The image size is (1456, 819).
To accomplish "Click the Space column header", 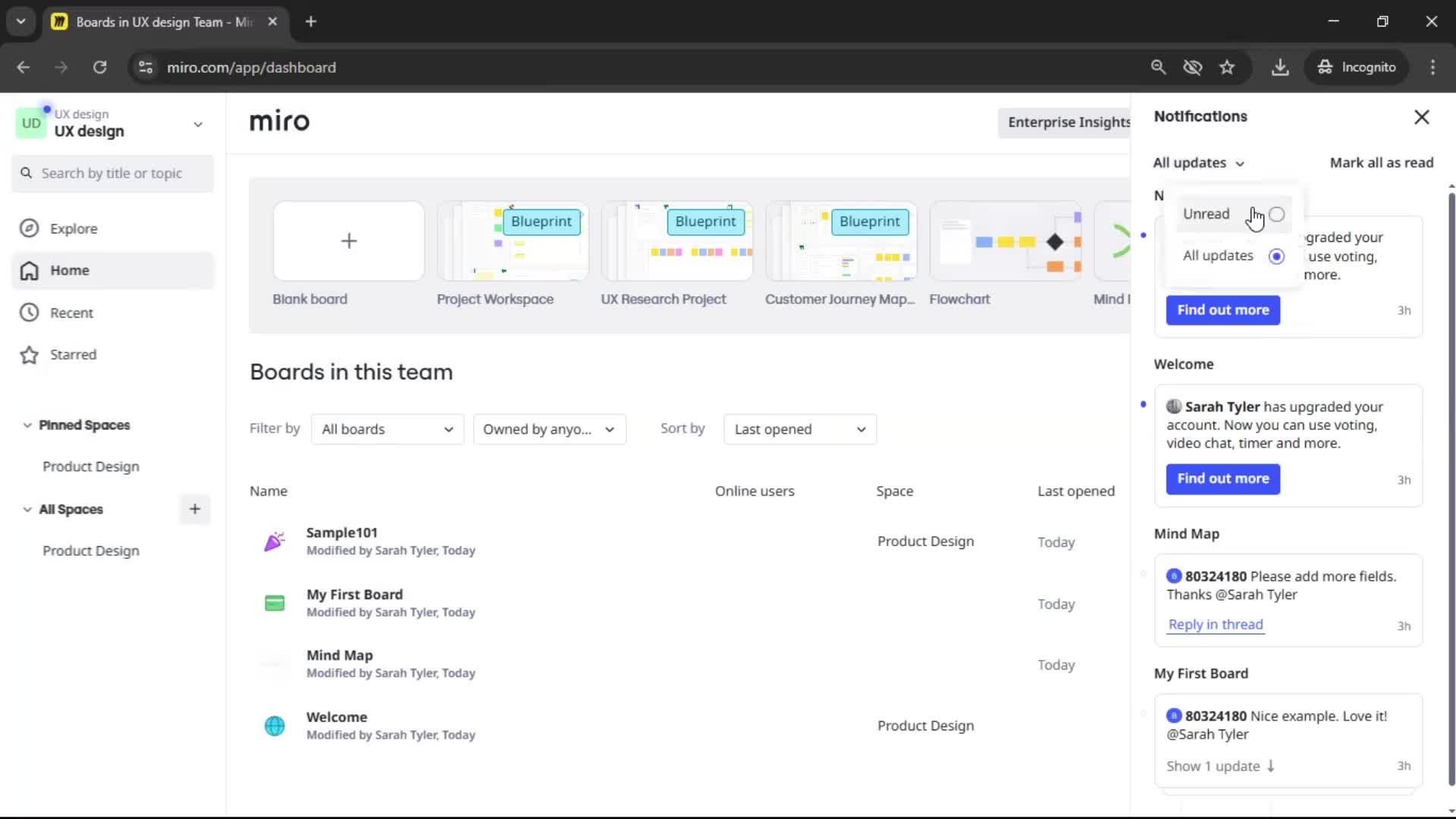I will 895,491.
